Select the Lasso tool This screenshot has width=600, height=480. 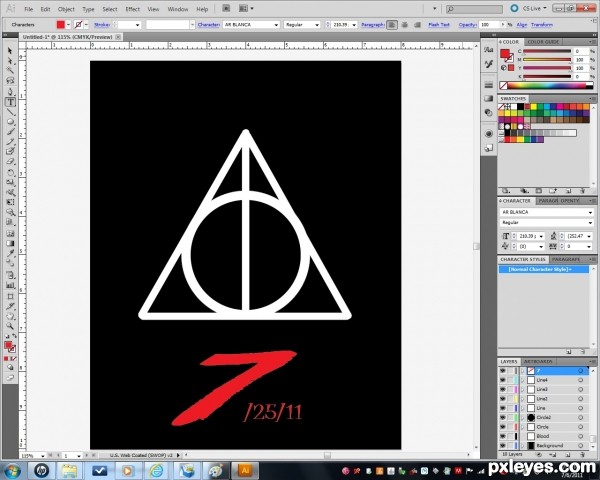pyautogui.click(x=10, y=80)
